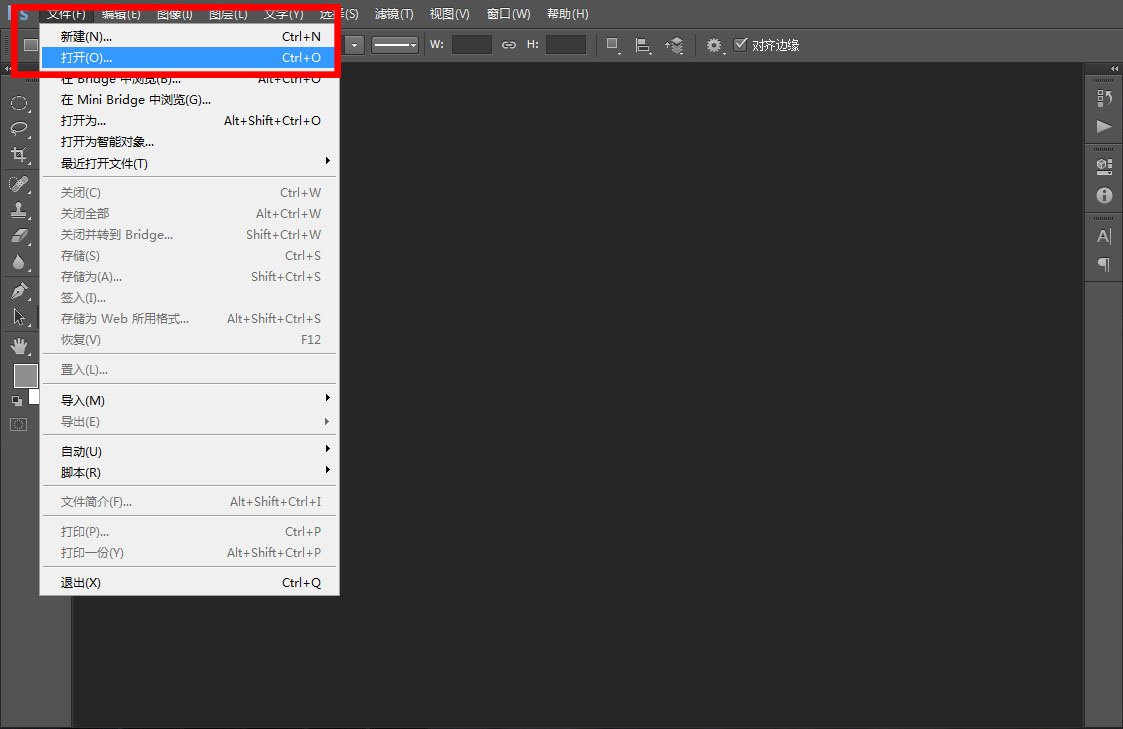This screenshot has height=729, width=1123.
Task: Open the stroke line style dropdown
Action: pyautogui.click(x=395, y=45)
